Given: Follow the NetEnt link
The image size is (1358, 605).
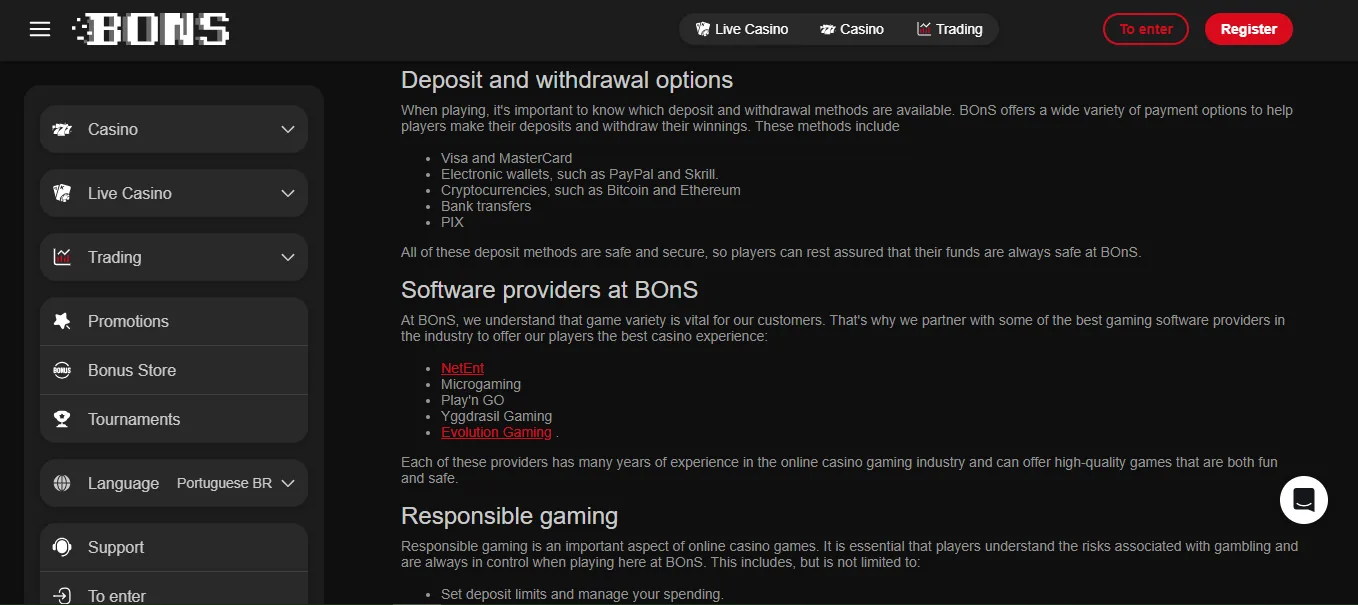Looking at the screenshot, I should click(462, 368).
